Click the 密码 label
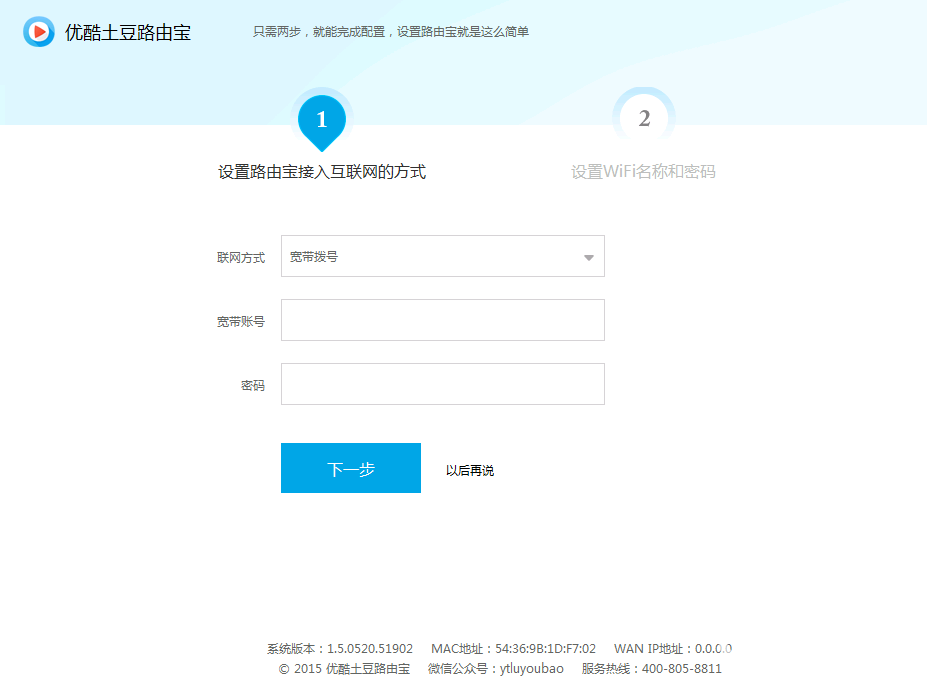This screenshot has height=690, width=927. 253,385
